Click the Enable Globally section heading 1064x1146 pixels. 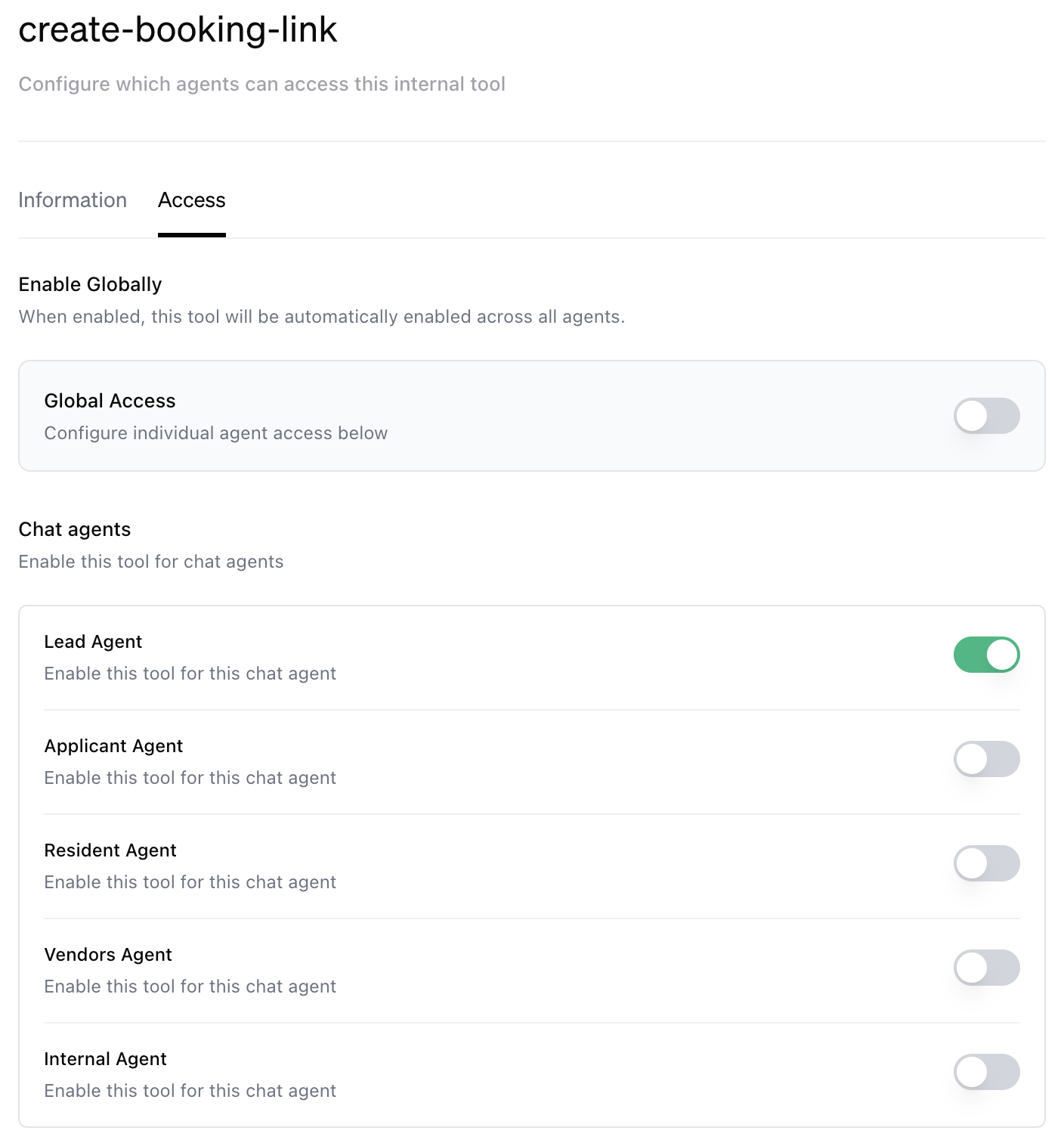click(x=90, y=284)
